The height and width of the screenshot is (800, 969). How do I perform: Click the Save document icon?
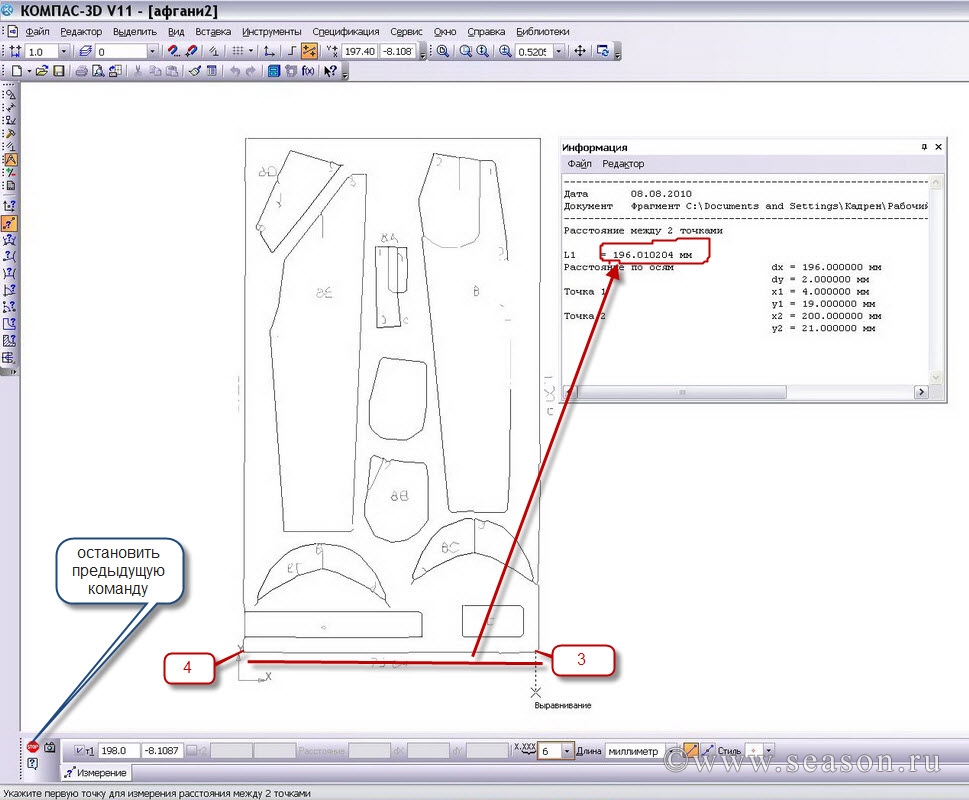tap(59, 71)
